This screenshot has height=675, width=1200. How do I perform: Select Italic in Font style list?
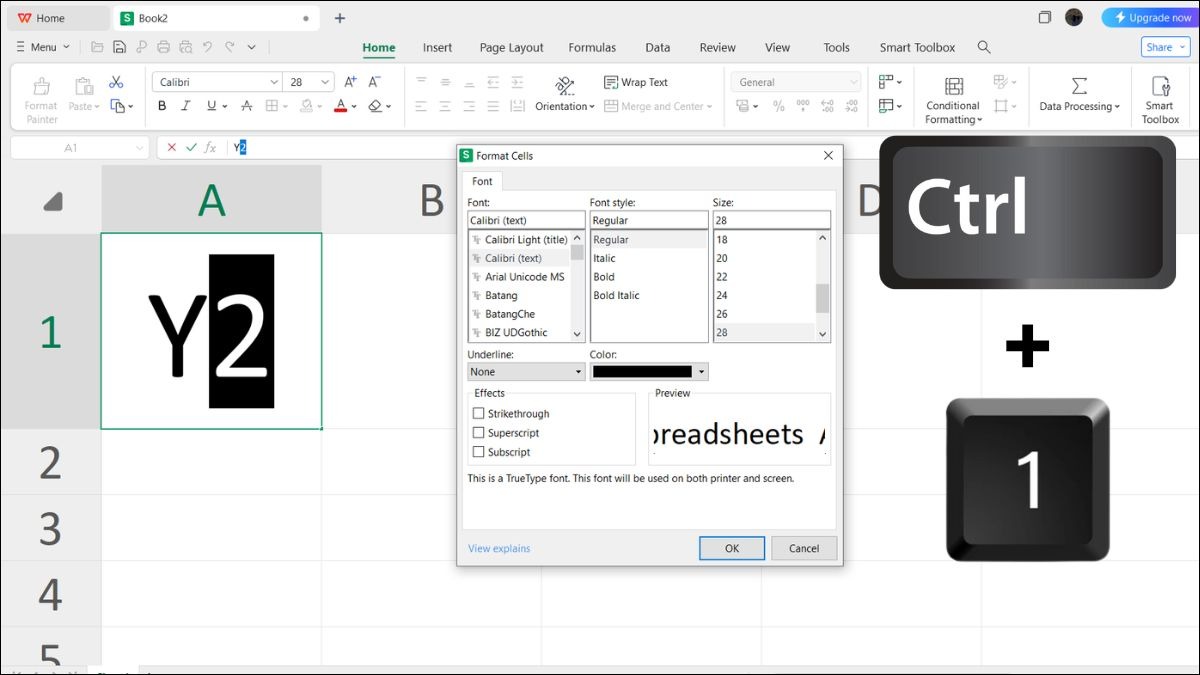coord(605,258)
